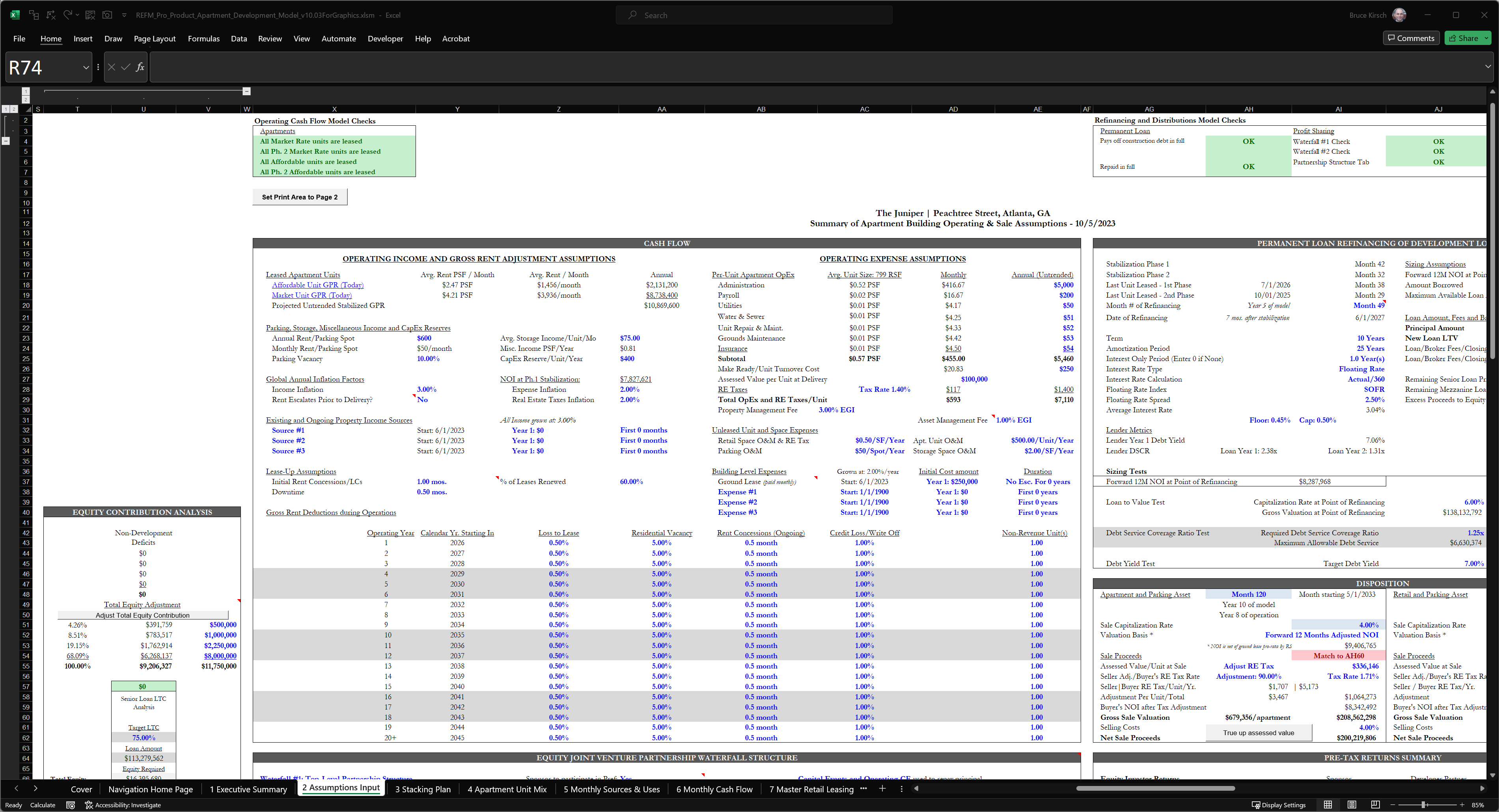This screenshot has width=1499, height=812.
Task: Click the True up assessed value button
Action: tap(1258, 733)
